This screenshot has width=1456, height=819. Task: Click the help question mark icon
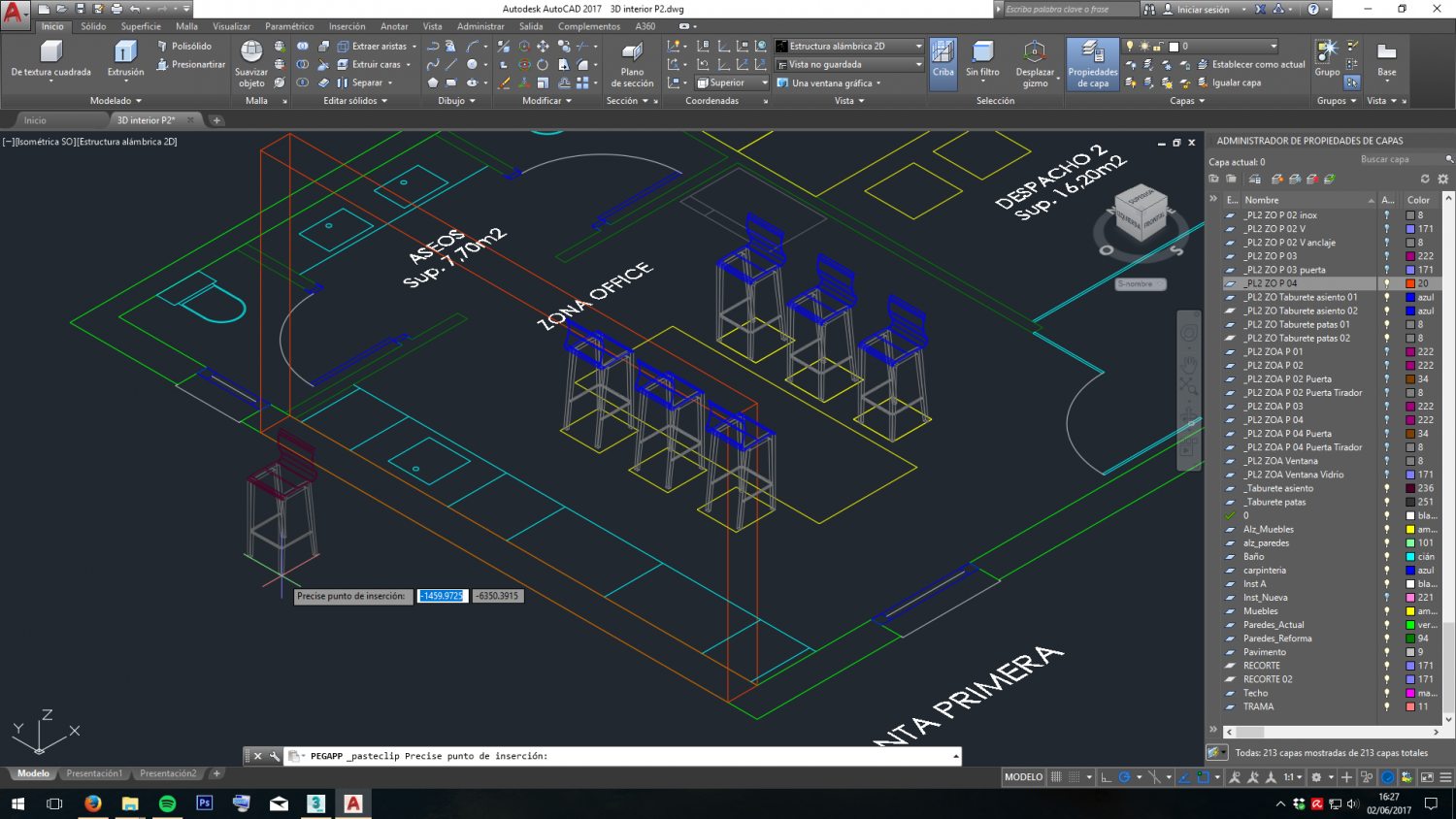(1313, 9)
